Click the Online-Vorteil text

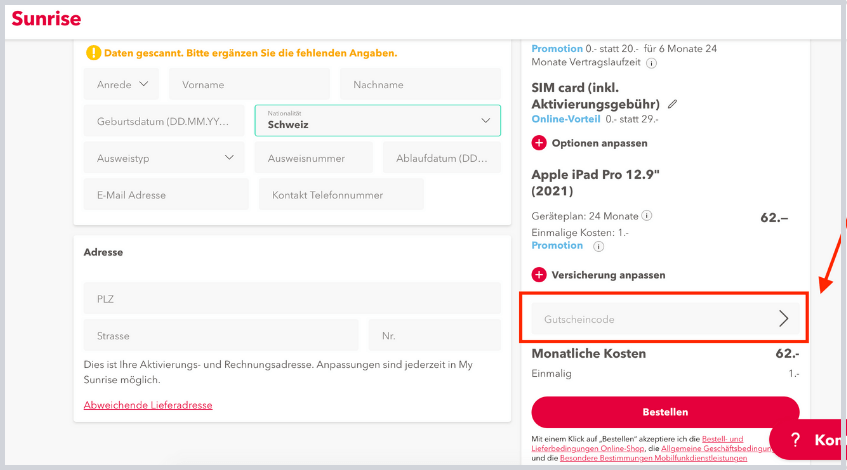pos(566,119)
